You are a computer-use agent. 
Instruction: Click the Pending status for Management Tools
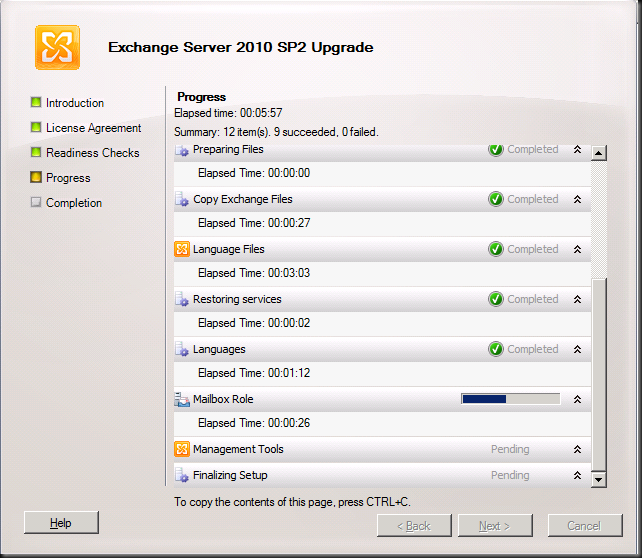[510, 450]
